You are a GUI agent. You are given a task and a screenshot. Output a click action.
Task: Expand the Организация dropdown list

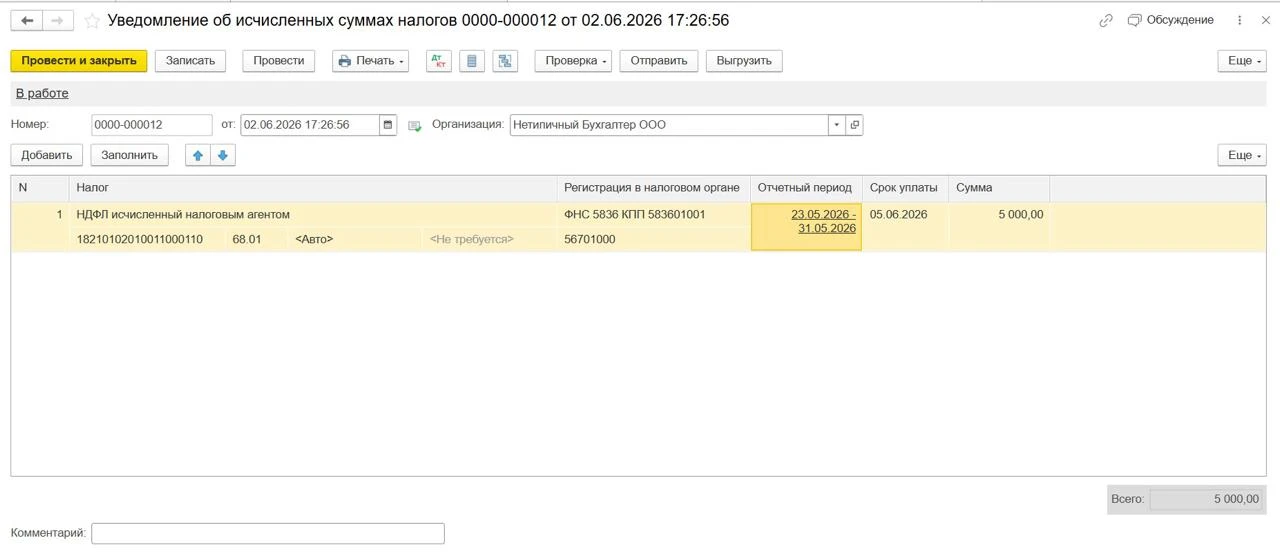[836, 125]
